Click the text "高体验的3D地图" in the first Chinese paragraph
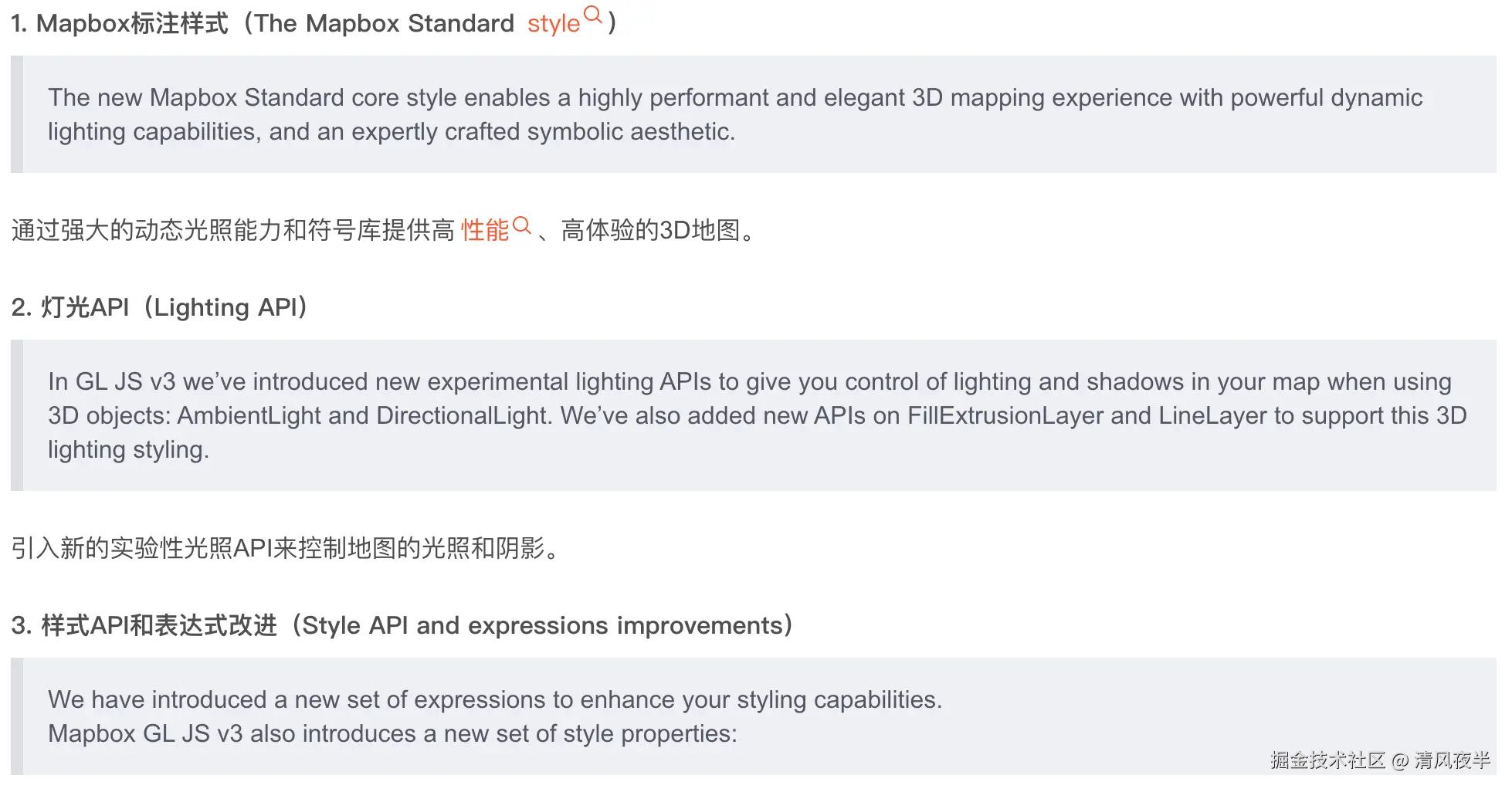Viewport: 1512px width, 792px height. (x=651, y=230)
